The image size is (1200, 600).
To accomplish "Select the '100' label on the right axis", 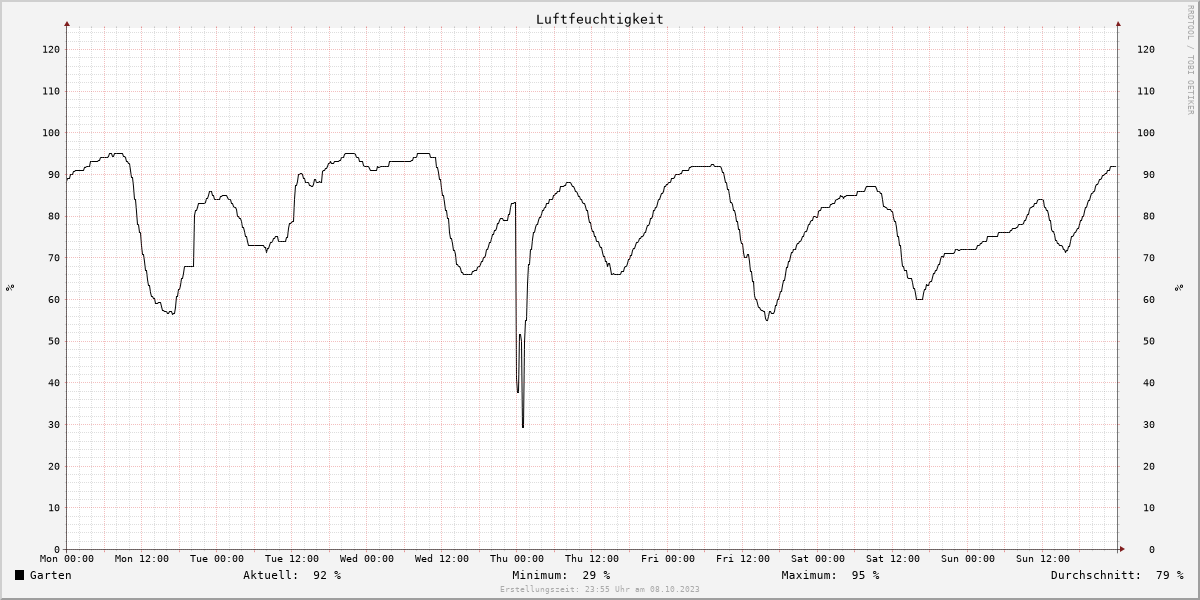I will pos(1146,133).
